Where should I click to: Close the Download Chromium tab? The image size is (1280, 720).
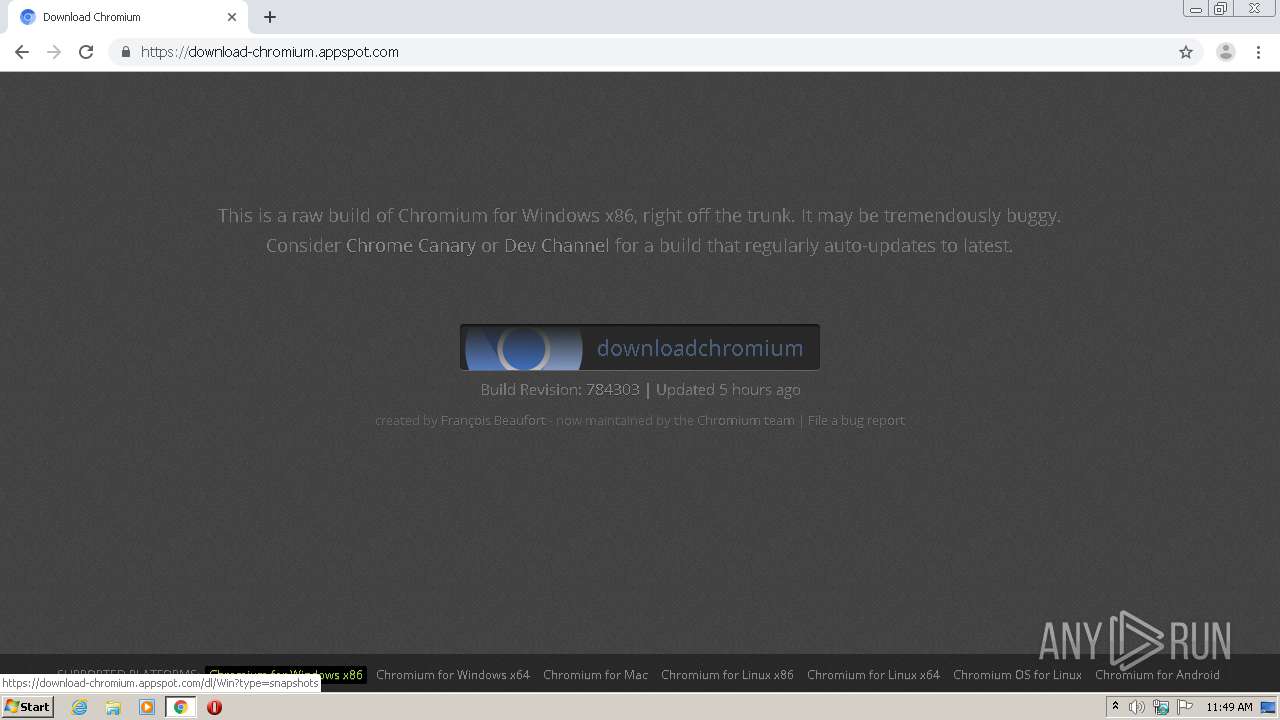pyautogui.click(x=232, y=17)
